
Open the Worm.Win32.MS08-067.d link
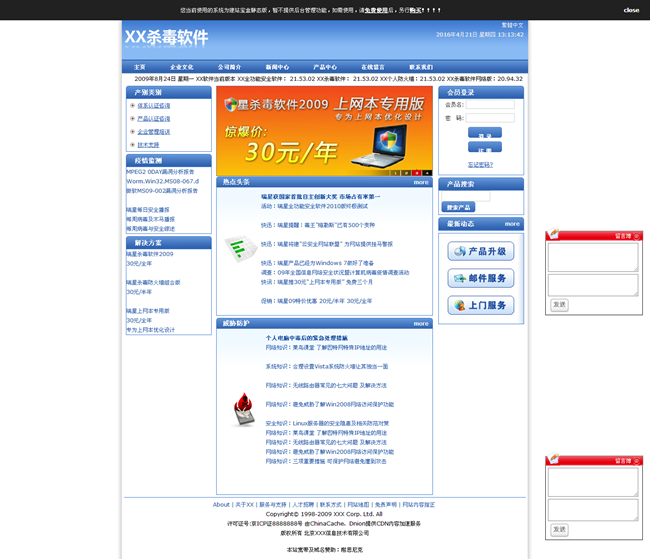[162, 181]
